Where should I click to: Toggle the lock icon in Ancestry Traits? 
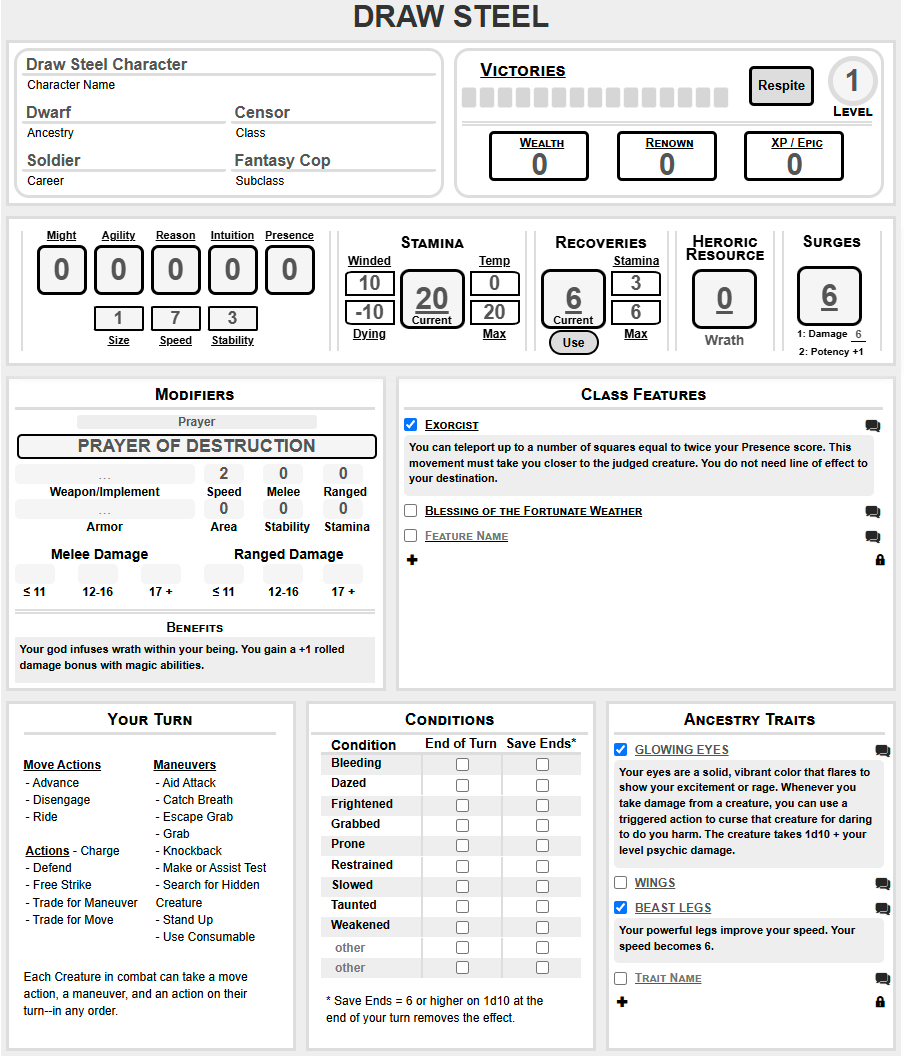[880, 1002]
